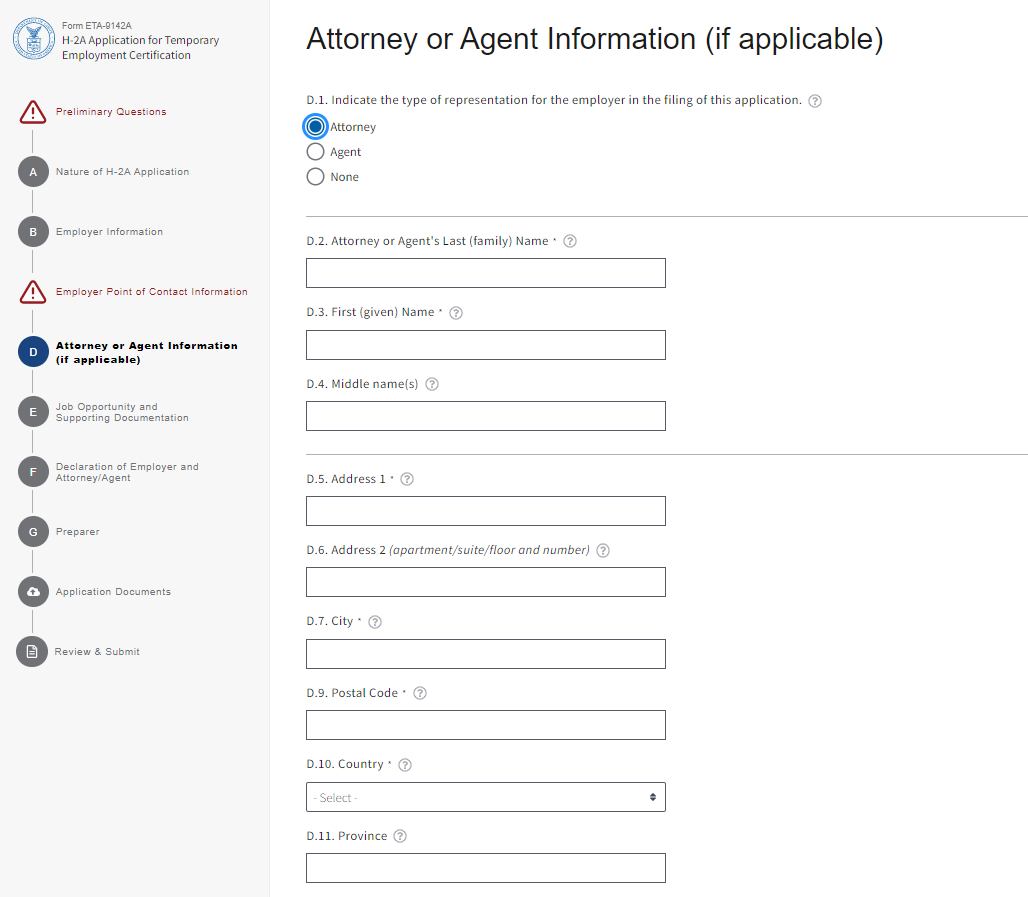Image resolution: width=1028 pixels, height=897 pixels.
Task: Open Nature of H-2A Application step
Action: [x=122, y=172]
